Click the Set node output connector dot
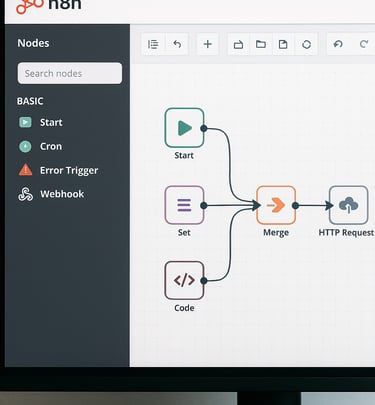 coord(204,206)
